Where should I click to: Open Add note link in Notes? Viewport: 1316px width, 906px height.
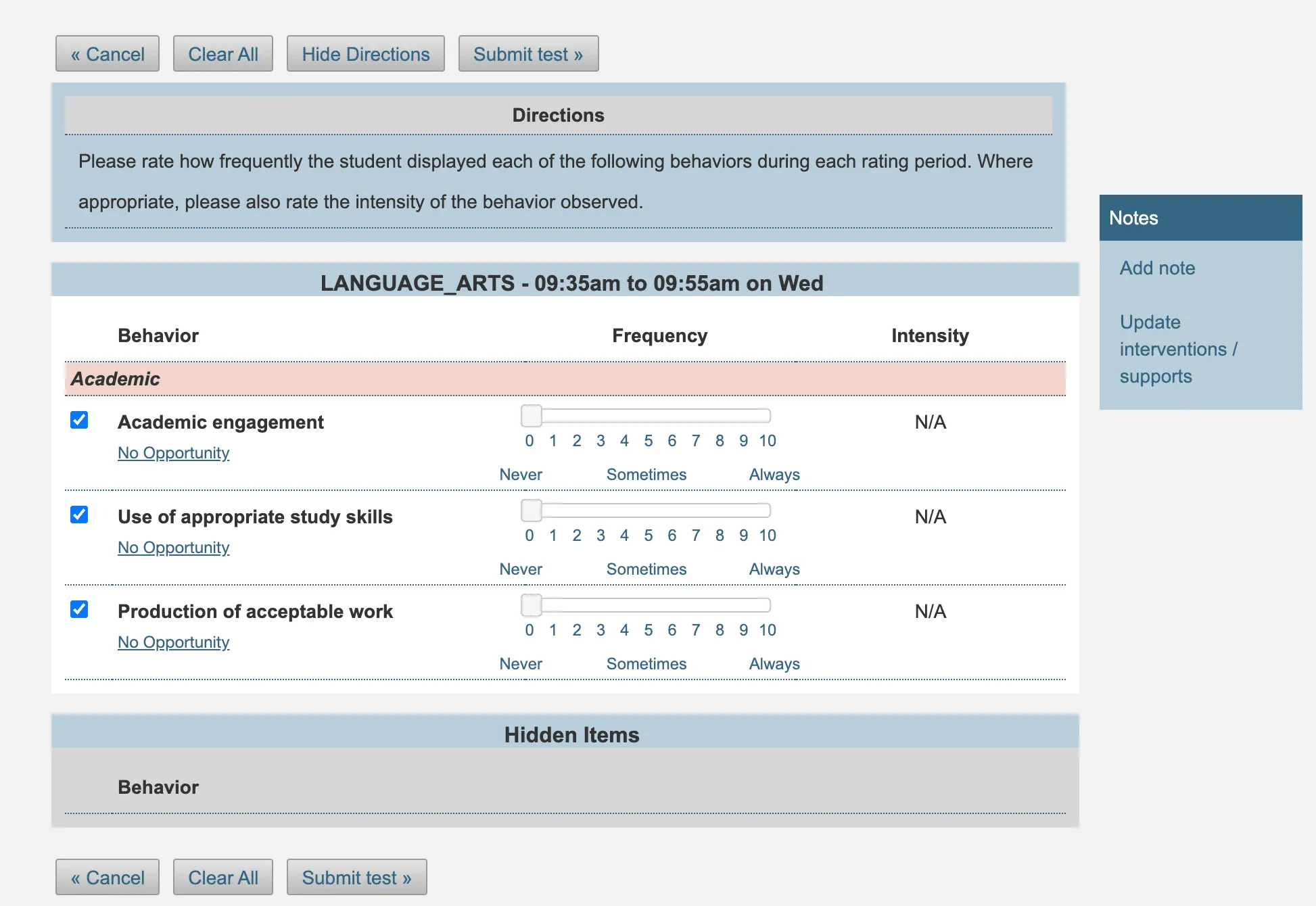click(1157, 268)
